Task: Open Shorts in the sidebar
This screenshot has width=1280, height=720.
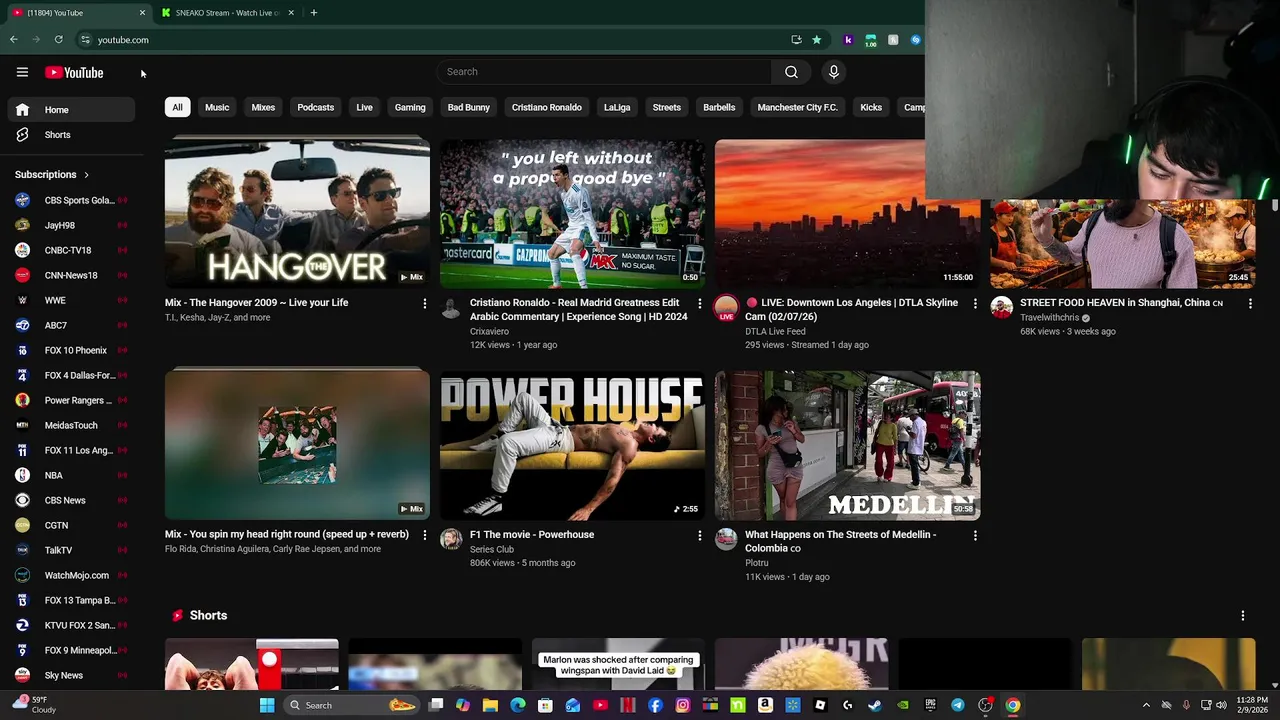Action: [71, 135]
